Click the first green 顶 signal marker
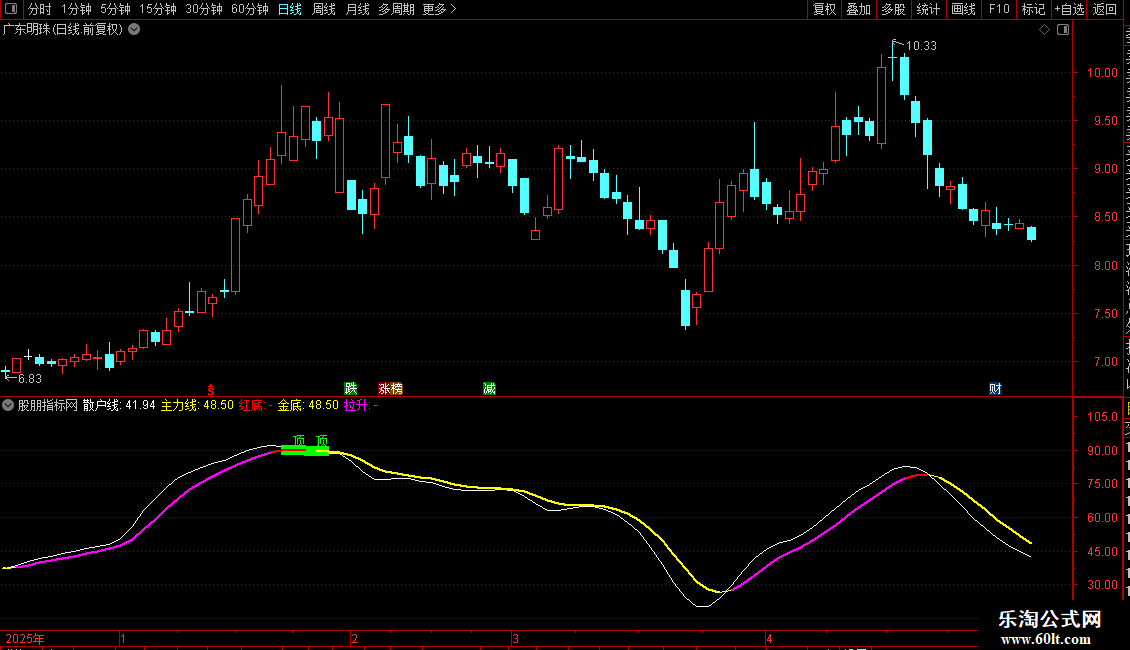The height and width of the screenshot is (650, 1130). (x=299, y=440)
